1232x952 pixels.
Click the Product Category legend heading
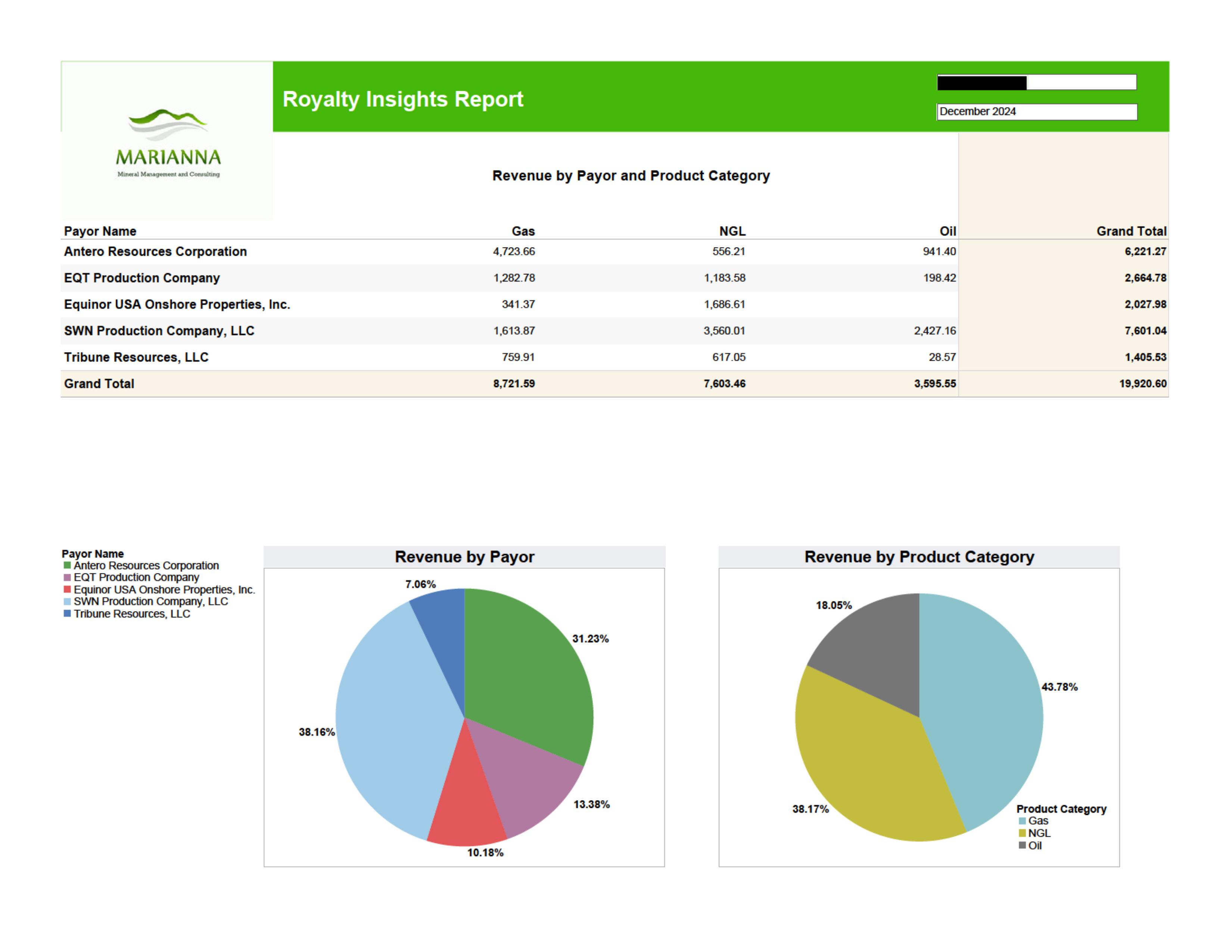click(x=1061, y=809)
